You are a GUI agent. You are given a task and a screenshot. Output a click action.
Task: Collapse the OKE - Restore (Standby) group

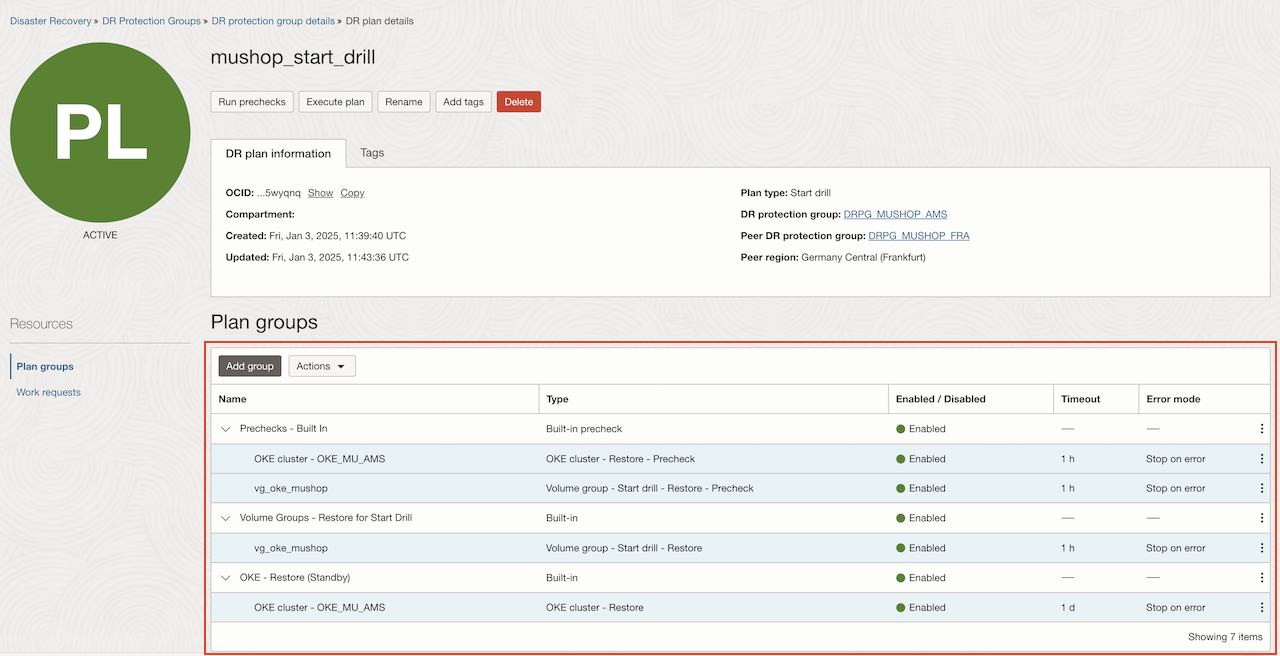click(225, 578)
